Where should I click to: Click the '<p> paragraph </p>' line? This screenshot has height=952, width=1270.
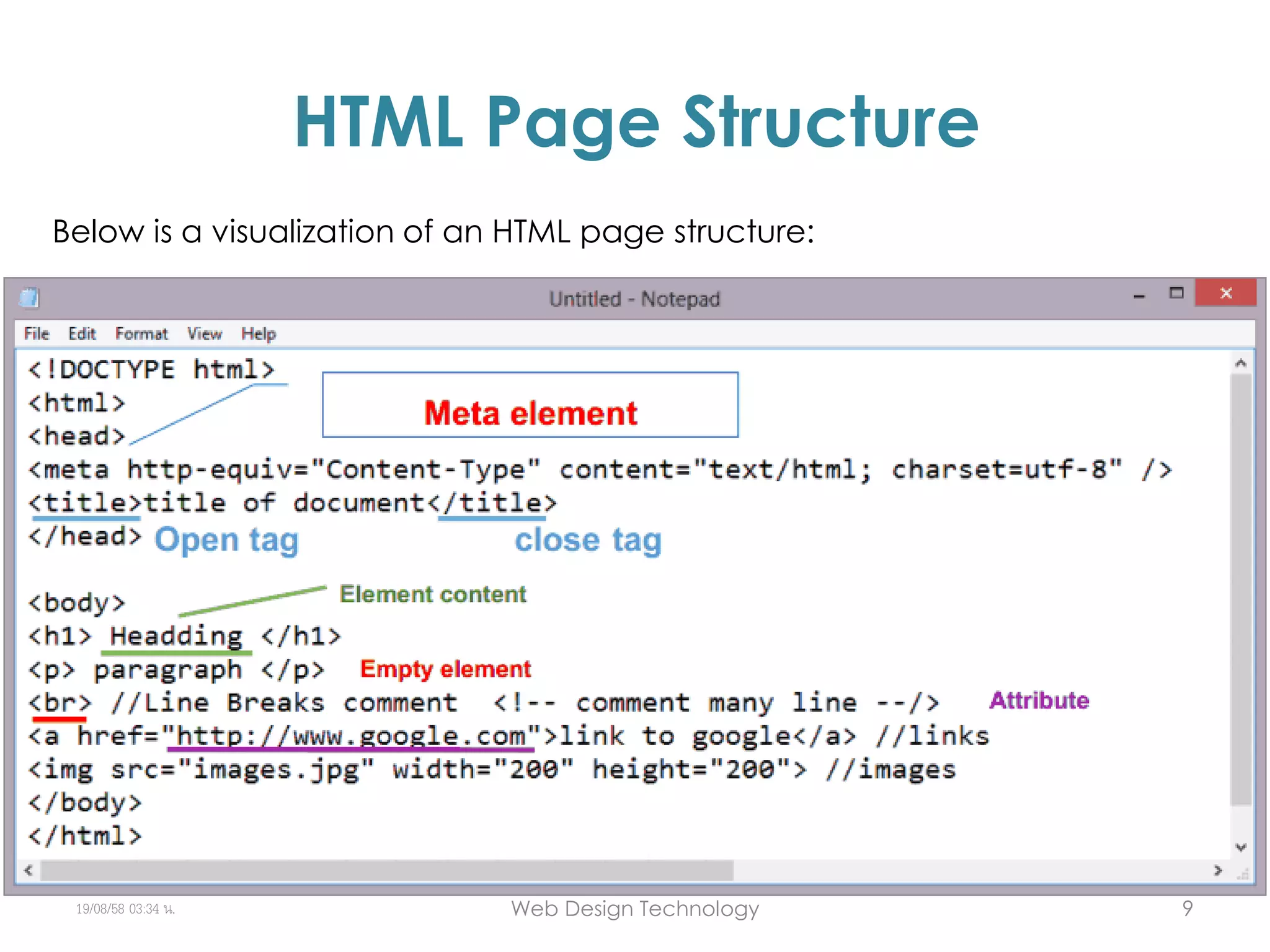coord(176,670)
